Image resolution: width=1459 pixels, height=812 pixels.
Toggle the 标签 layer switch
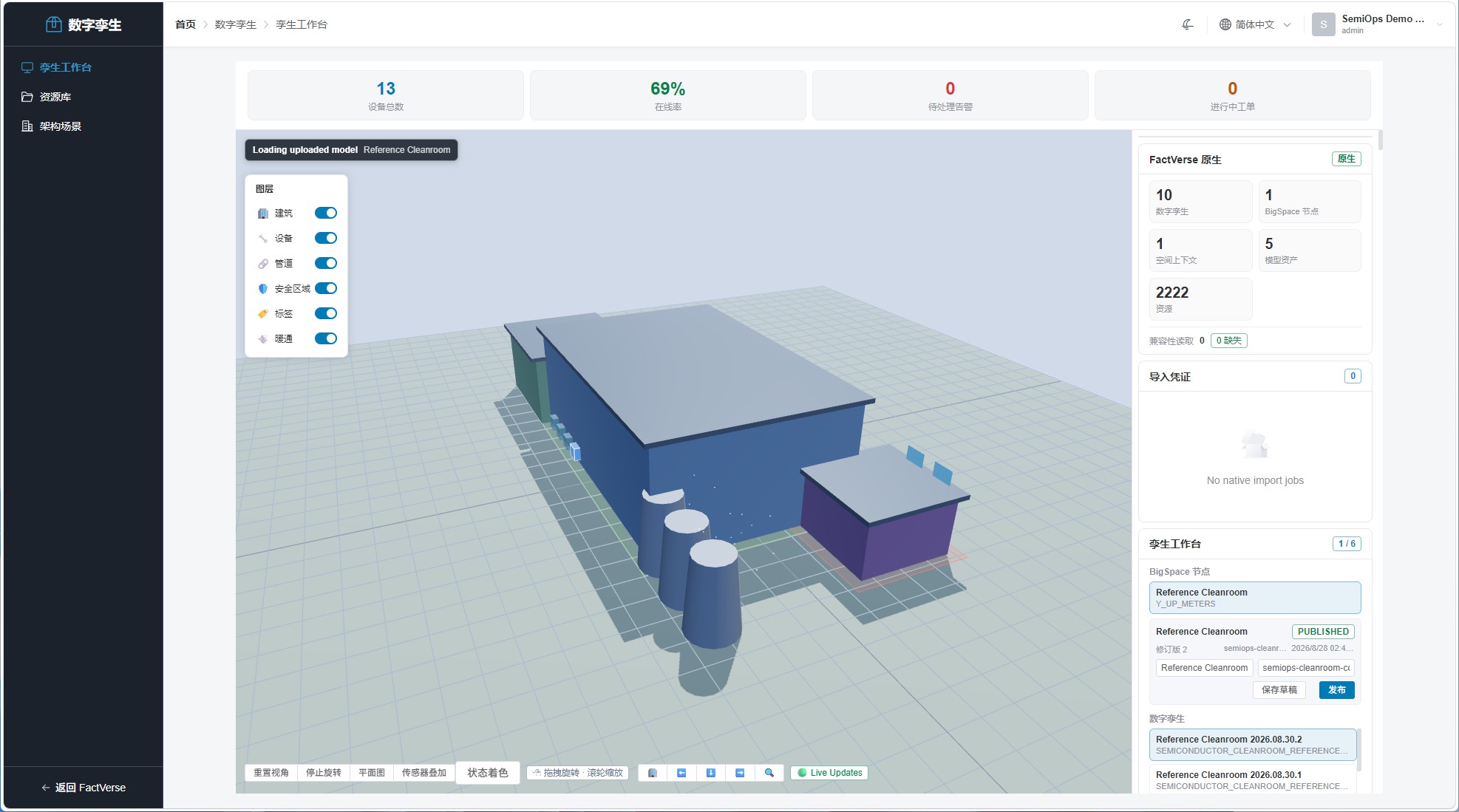[x=326, y=313]
